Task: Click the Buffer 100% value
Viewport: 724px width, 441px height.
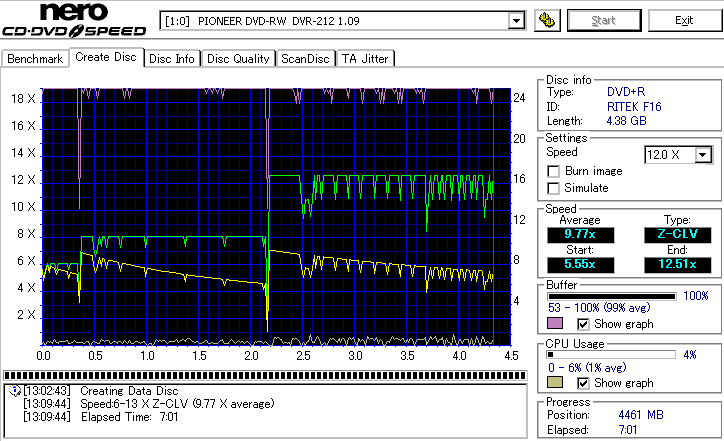Action: tap(696, 296)
